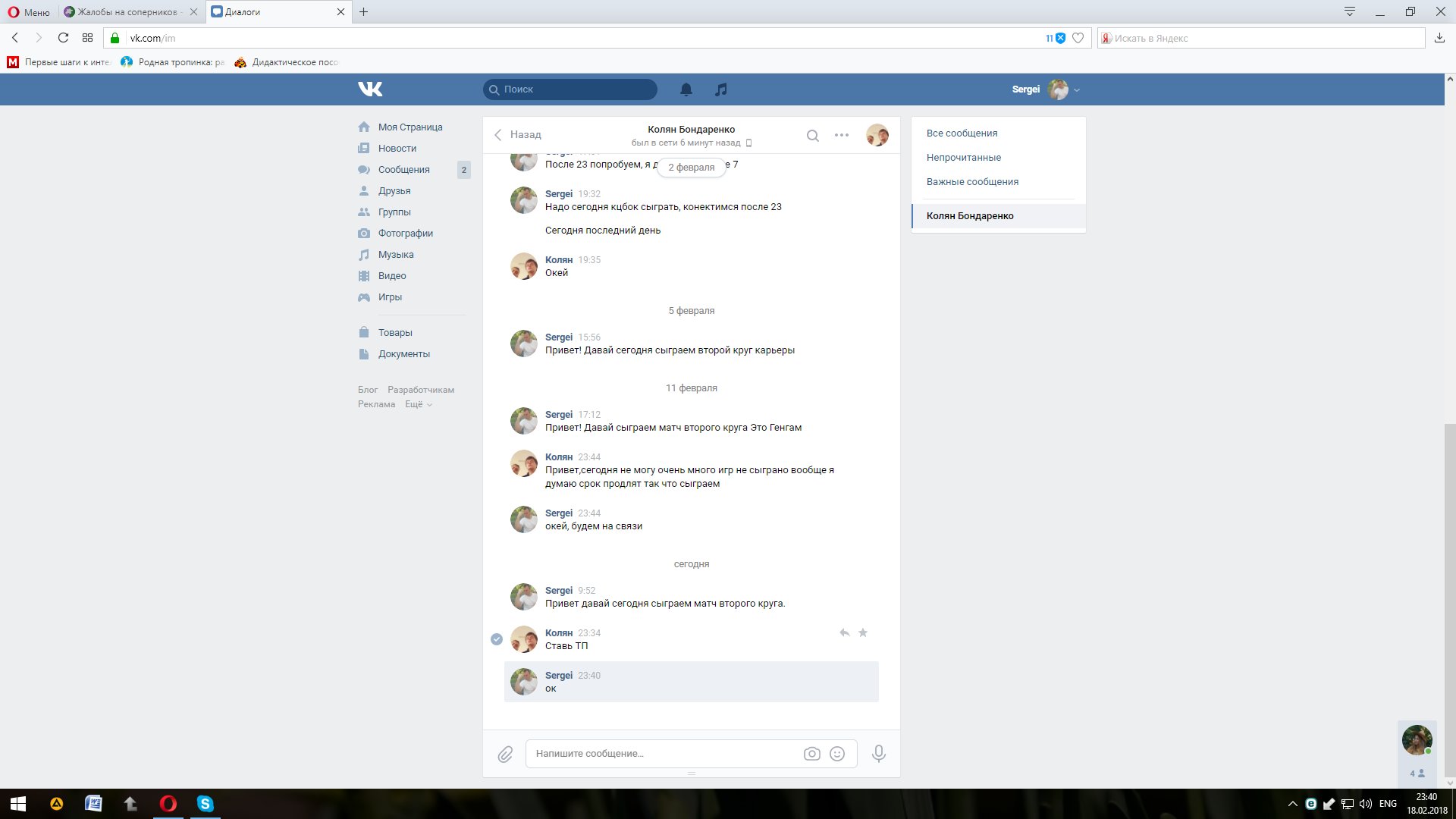
Task: Open volume control in system tray
Action: (1366, 804)
